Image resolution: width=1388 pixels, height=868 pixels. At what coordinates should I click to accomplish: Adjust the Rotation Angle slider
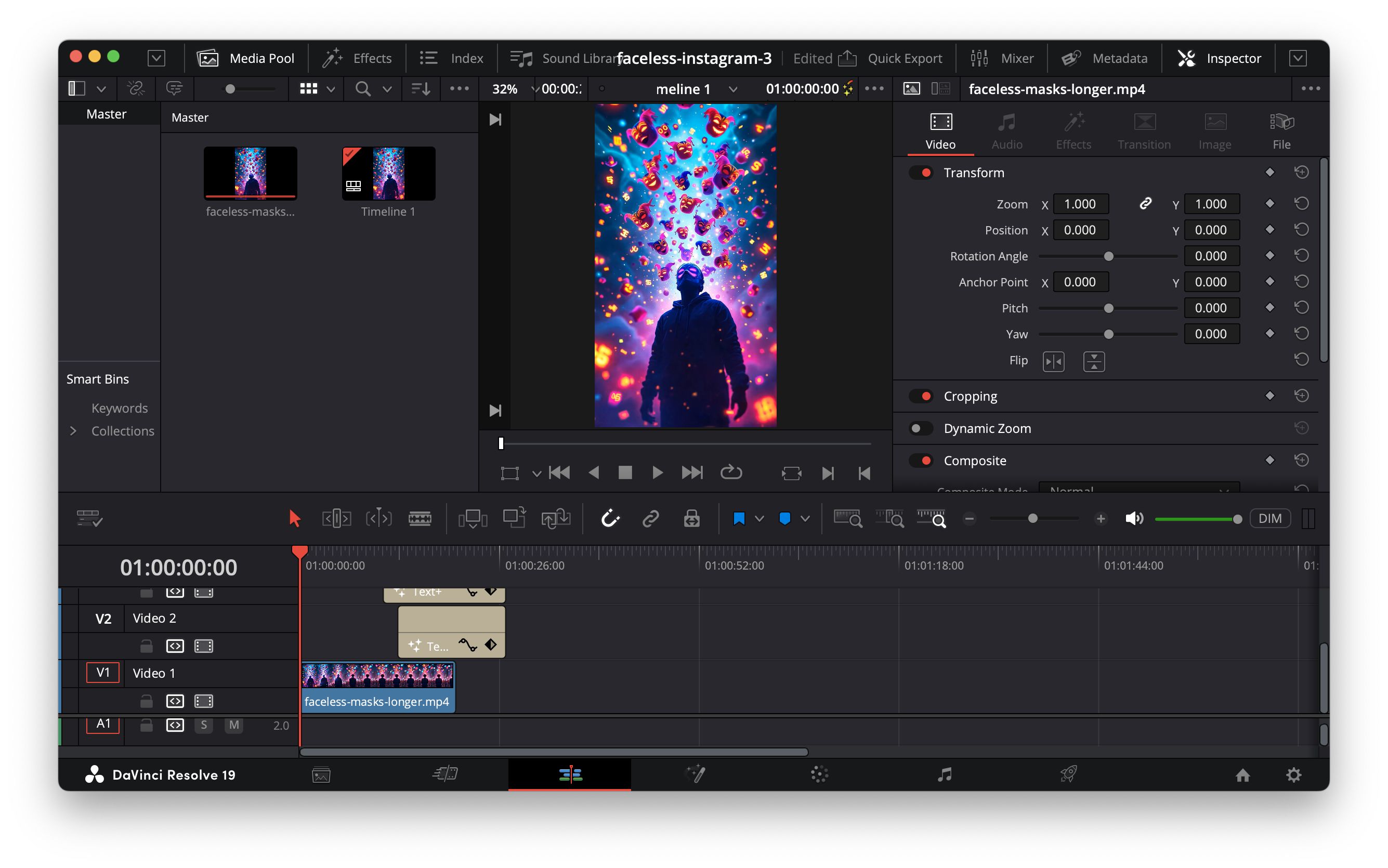1108,256
